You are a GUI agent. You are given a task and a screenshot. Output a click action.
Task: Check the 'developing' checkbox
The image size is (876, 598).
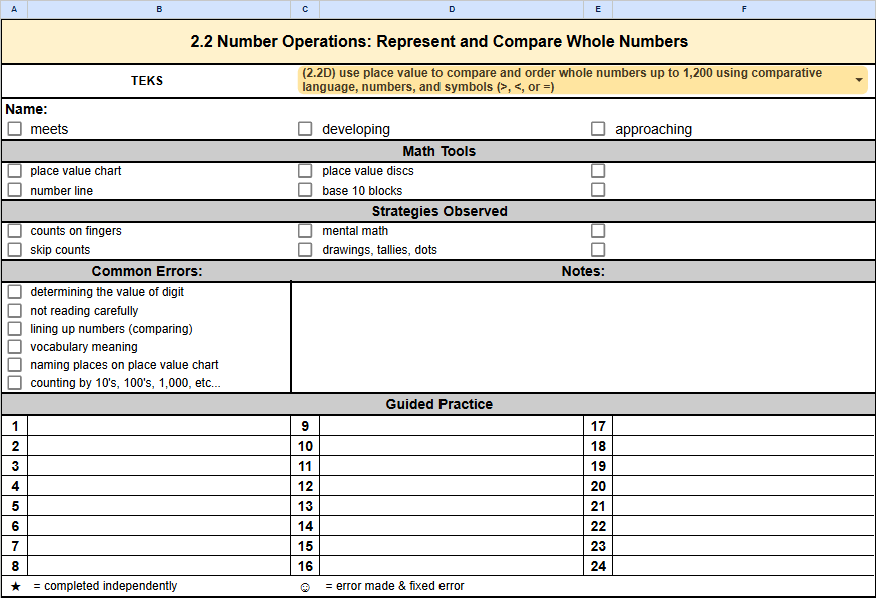305,129
